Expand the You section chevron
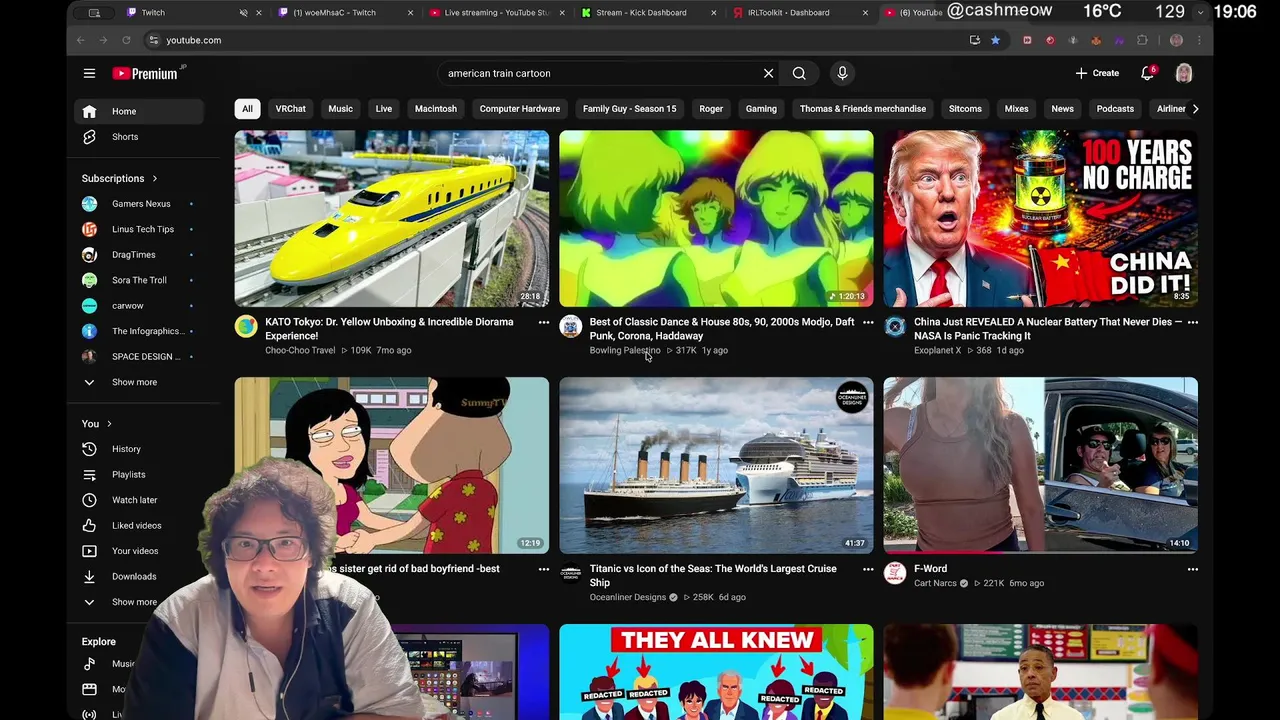This screenshot has height=720, width=1280. tap(109, 424)
